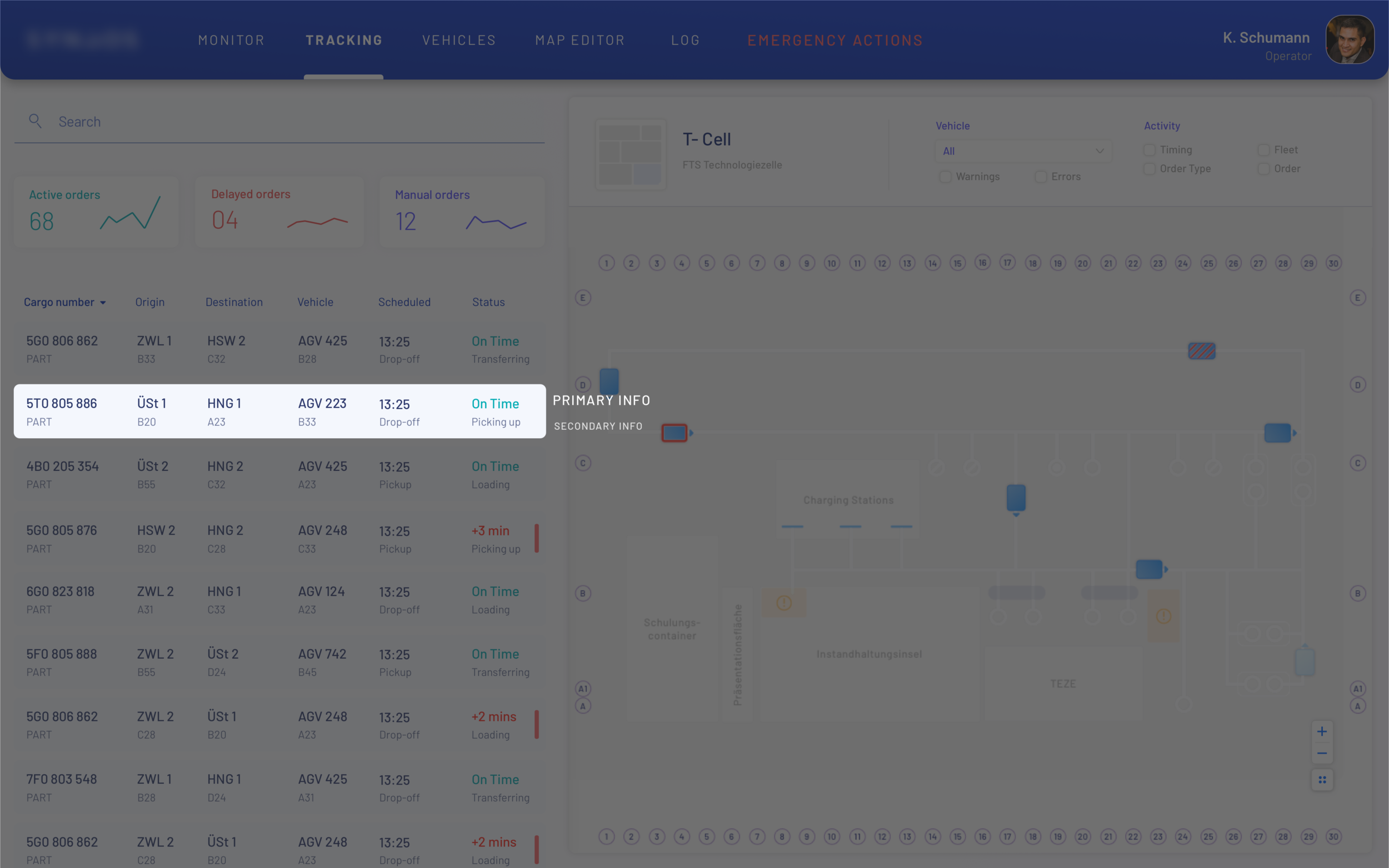Viewport: 1389px width, 868px height.
Task: Tick the Order Type activity checkbox
Action: [x=1149, y=169]
